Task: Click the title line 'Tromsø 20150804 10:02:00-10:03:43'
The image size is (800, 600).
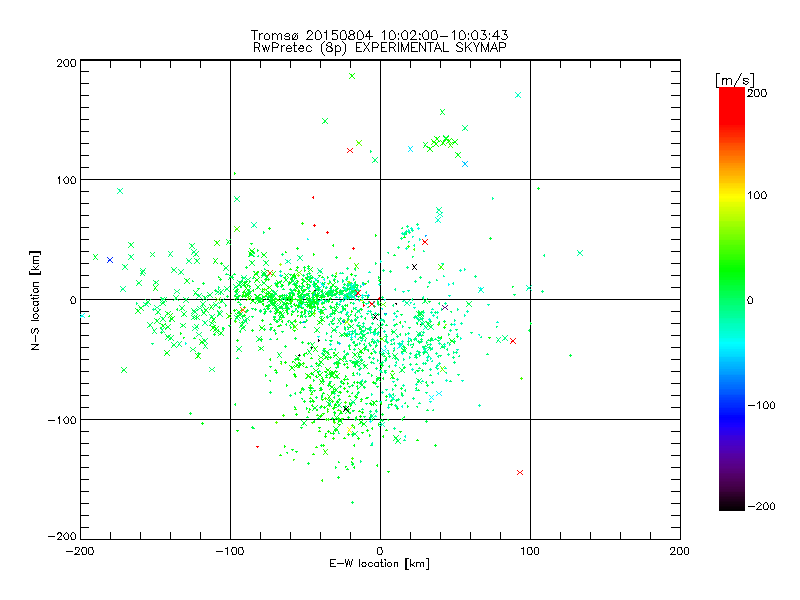Action: tap(379, 35)
